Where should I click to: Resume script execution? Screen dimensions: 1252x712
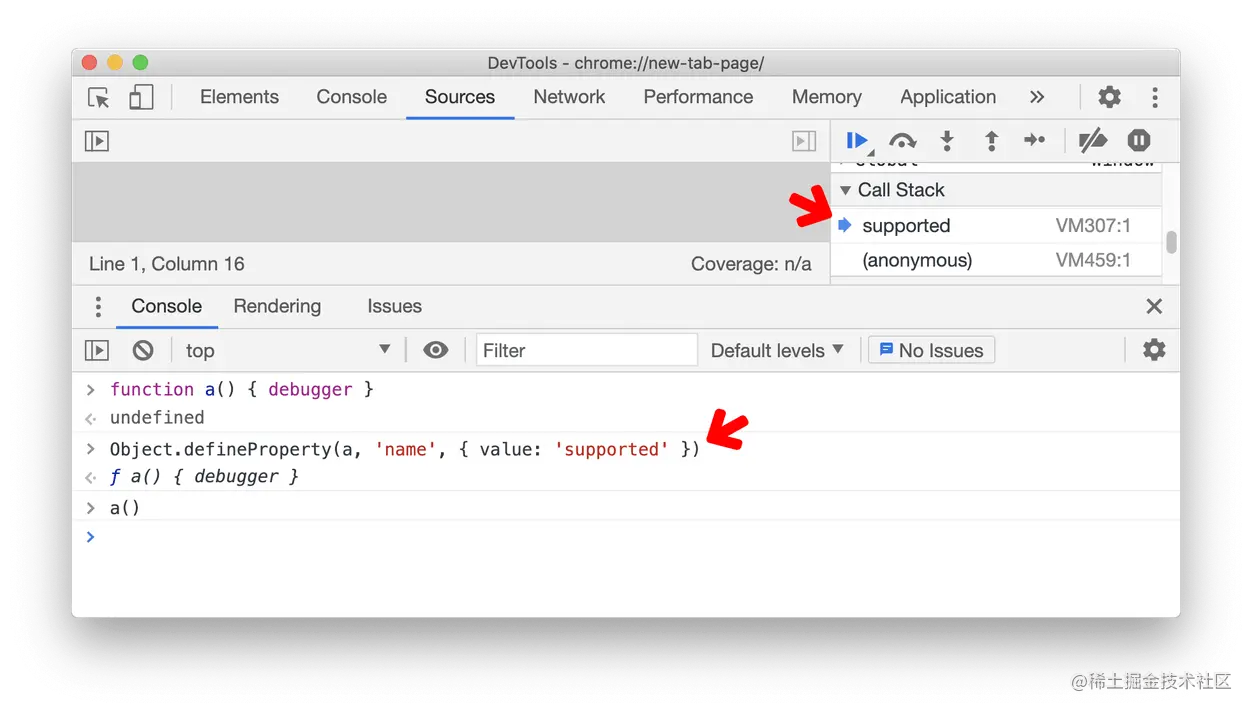pyautogui.click(x=858, y=141)
